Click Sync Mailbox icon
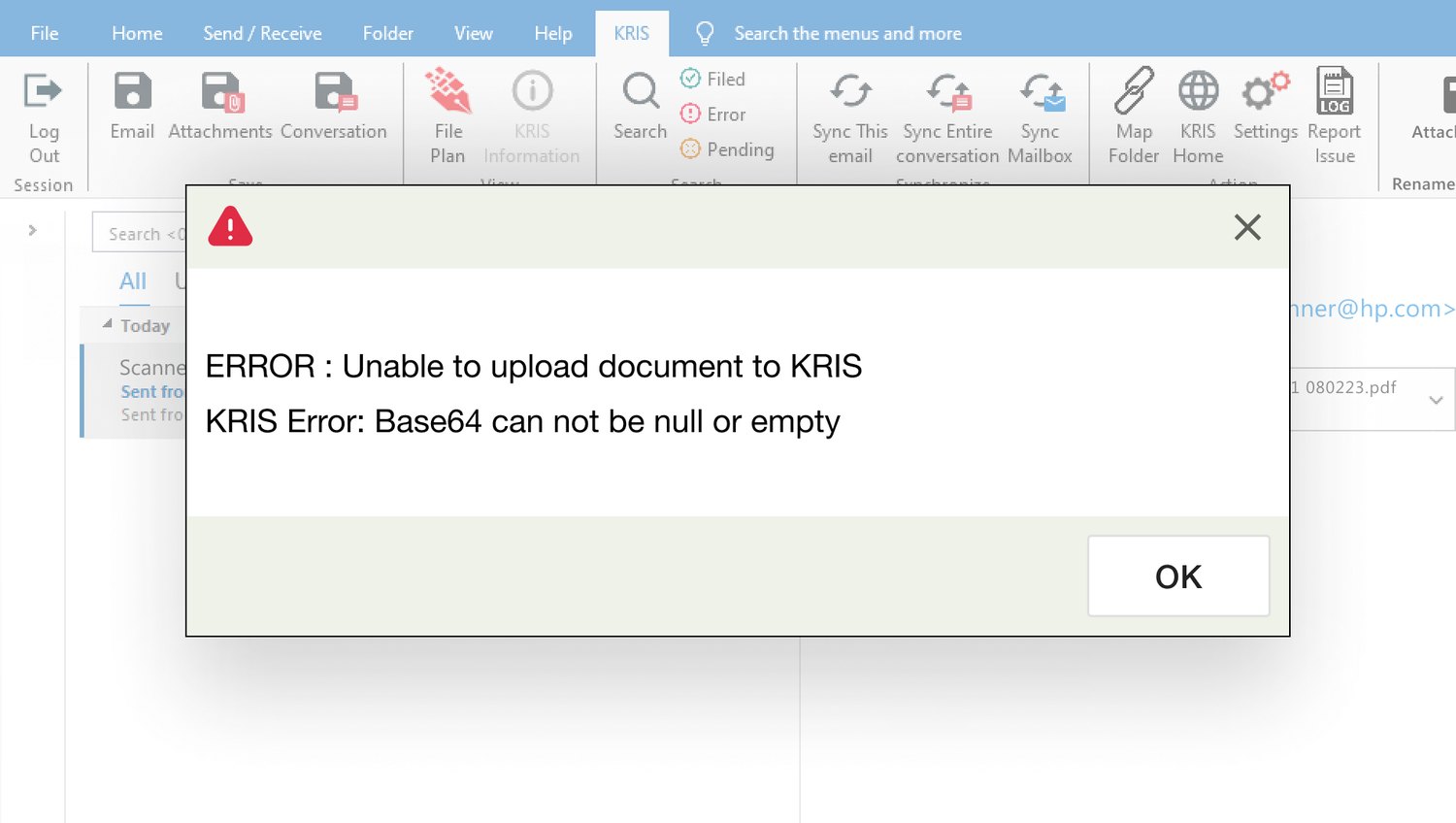Viewport: 1456px width, 823px height. point(1042,91)
